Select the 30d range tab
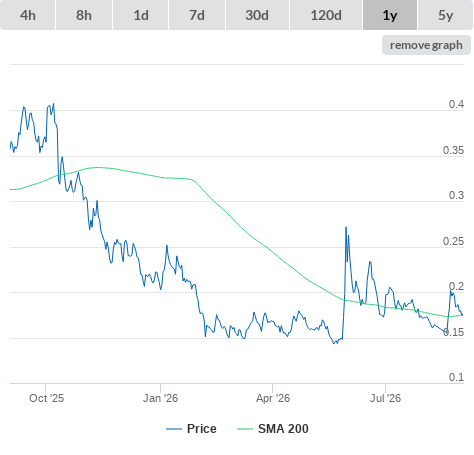 click(x=257, y=15)
